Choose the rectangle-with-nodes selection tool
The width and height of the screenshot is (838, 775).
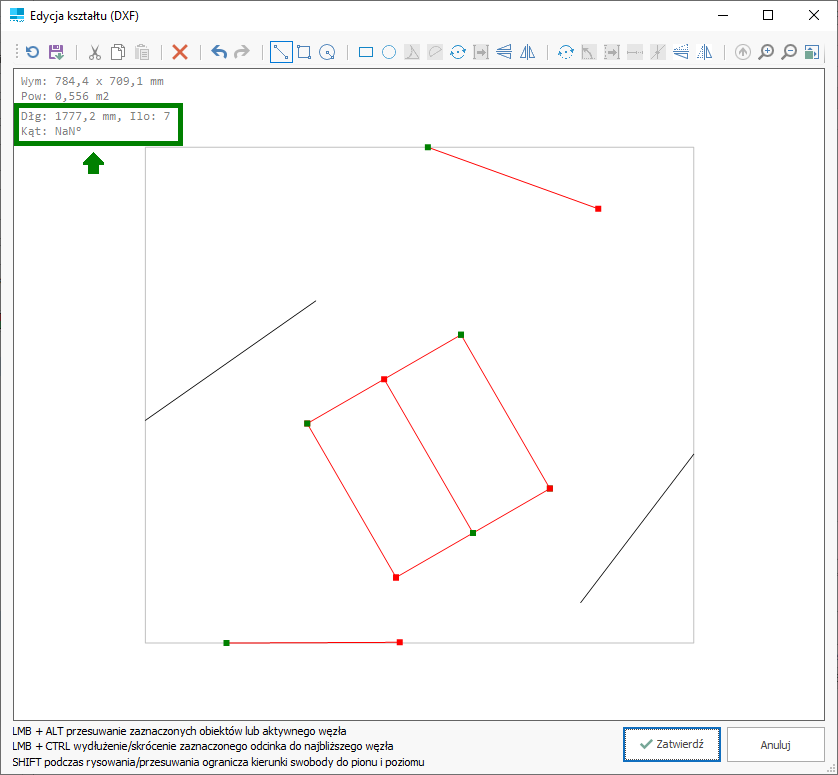[304, 52]
